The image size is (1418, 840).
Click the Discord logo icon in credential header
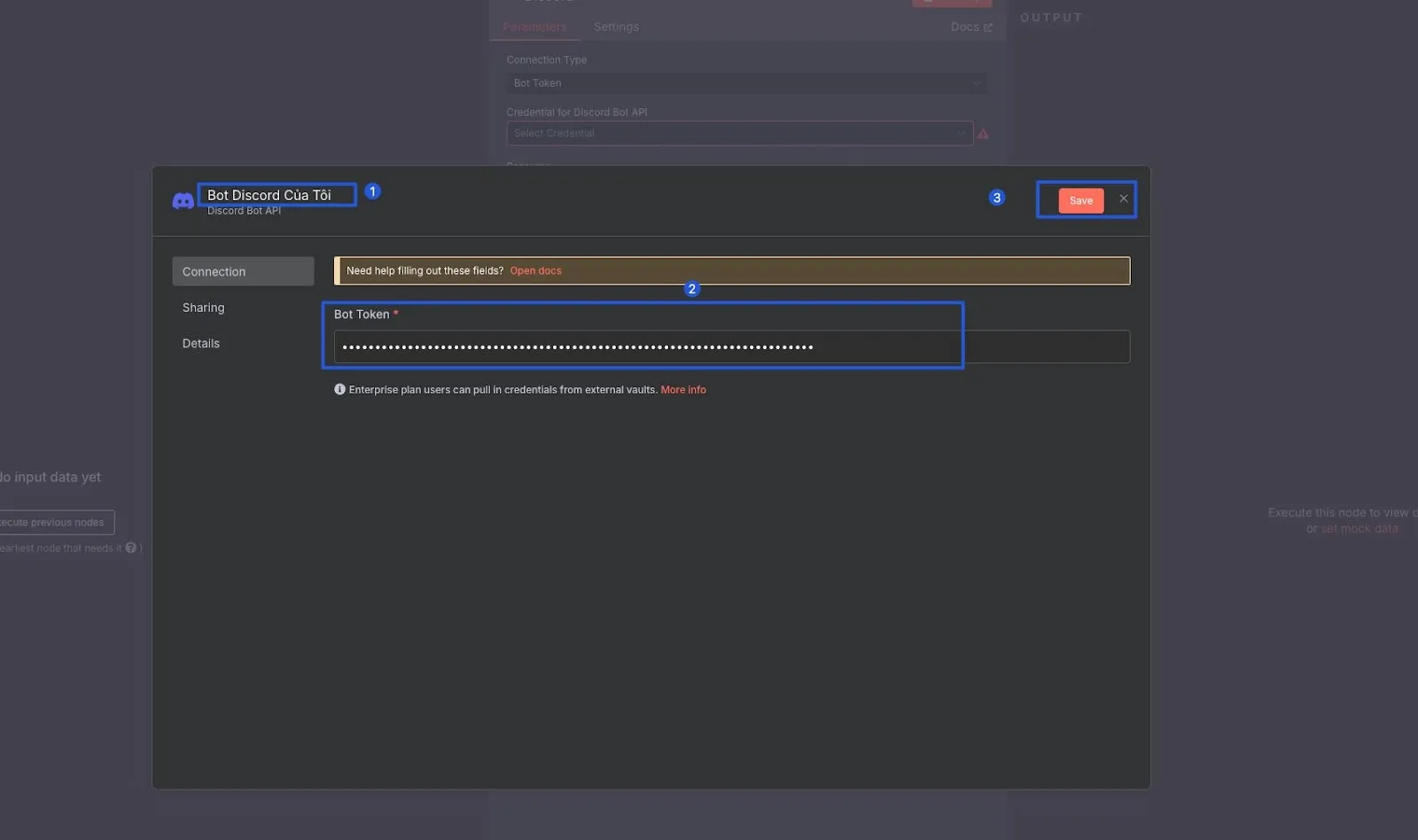coord(183,201)
